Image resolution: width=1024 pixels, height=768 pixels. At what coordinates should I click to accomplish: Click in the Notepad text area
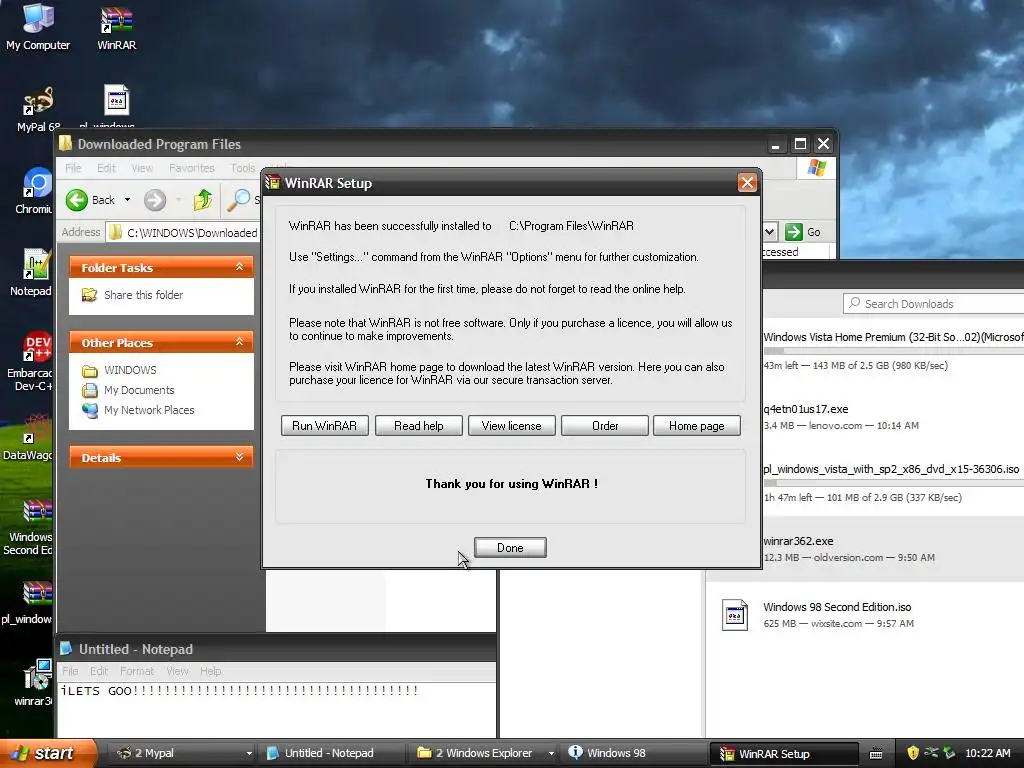click(277, 711)
